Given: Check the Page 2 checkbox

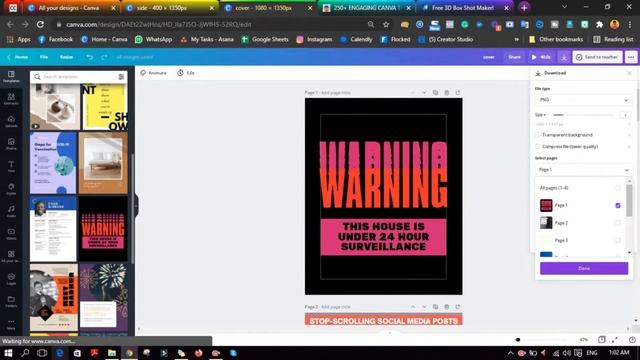Looking at the screenshot, I should pyautogui.click(x=618, y=223).
